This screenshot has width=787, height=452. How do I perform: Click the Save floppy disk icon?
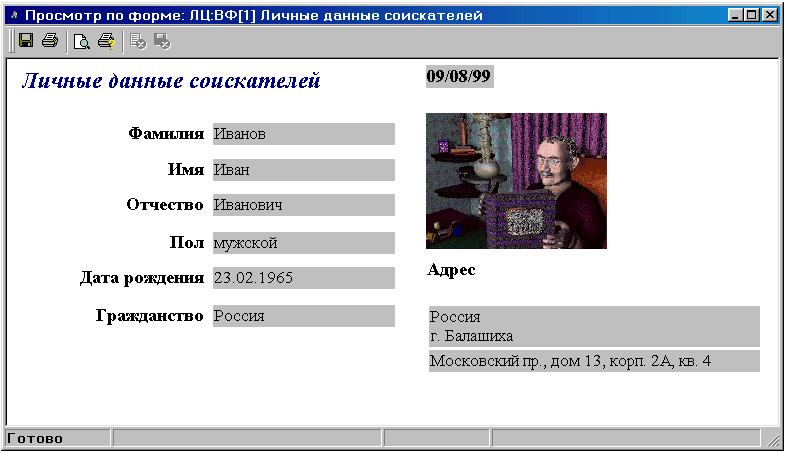pos(26,41)
